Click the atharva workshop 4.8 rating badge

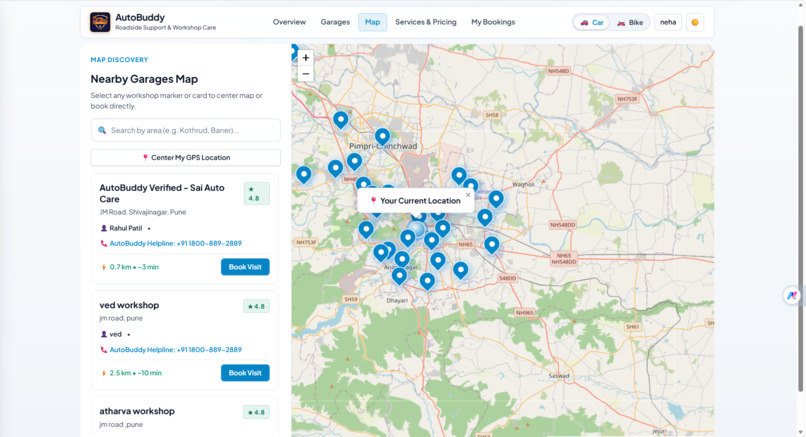point(257,412)
